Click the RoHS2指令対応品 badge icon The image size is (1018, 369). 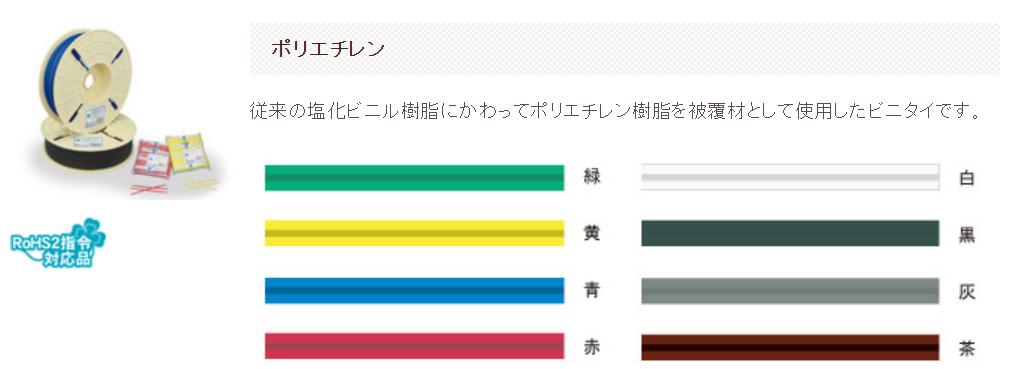[58, 244]
